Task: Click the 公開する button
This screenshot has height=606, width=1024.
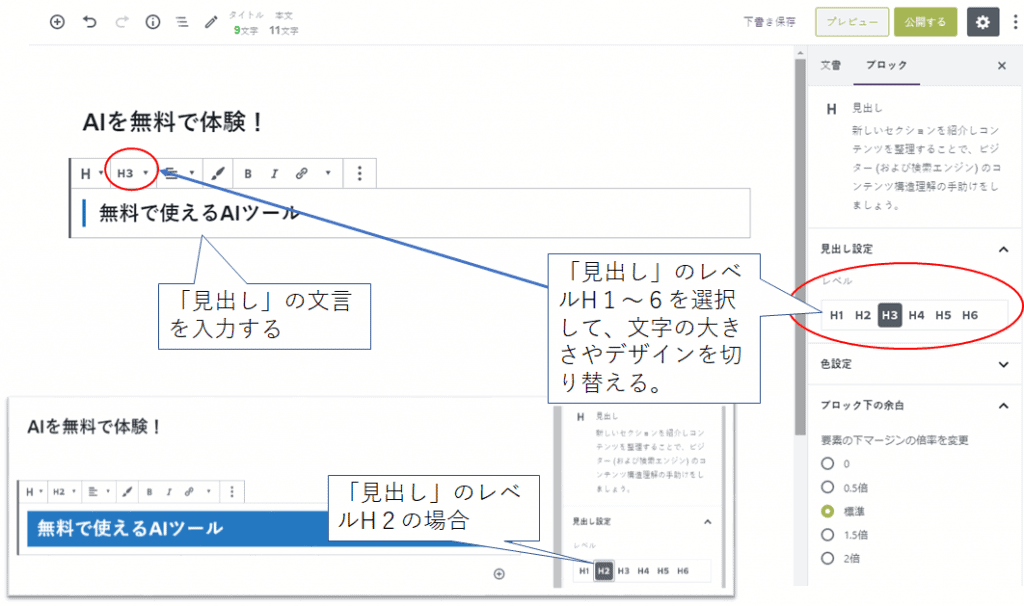Action: click(x=925, y=22)
